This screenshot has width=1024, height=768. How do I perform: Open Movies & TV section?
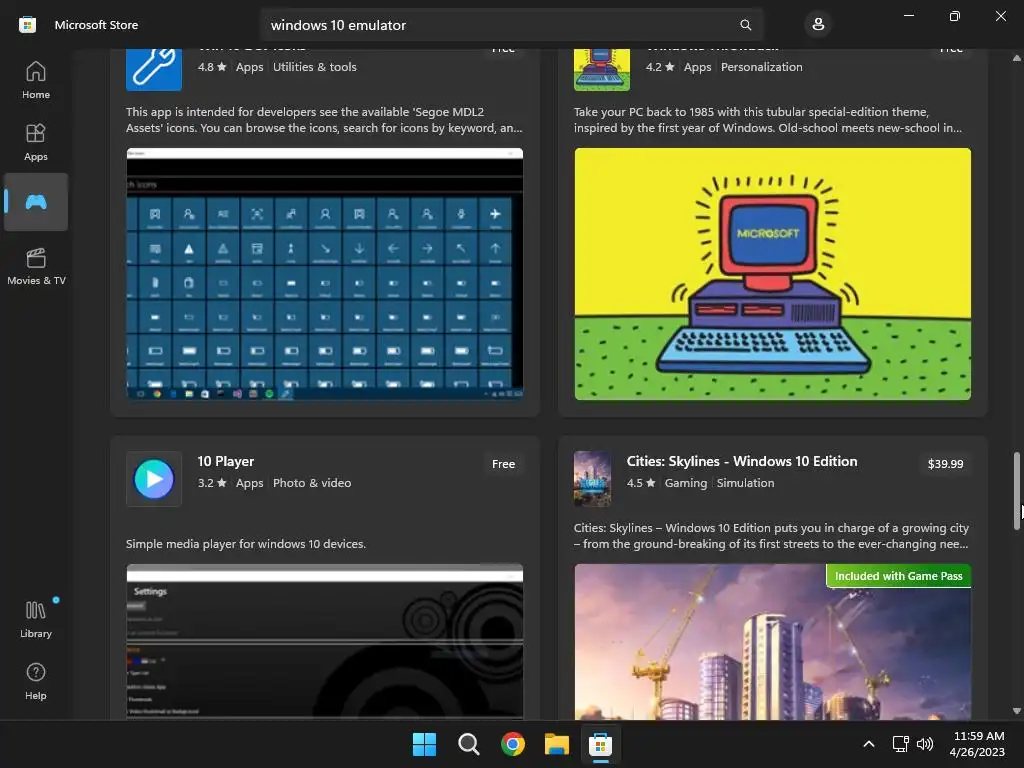[x=36, y=266]
